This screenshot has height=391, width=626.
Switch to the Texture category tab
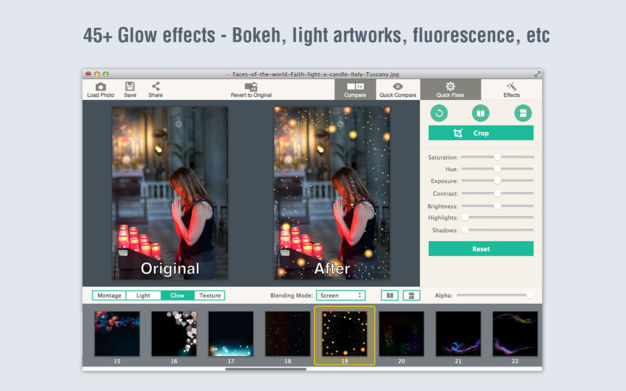pyautogui.click(x=210, y=296)
